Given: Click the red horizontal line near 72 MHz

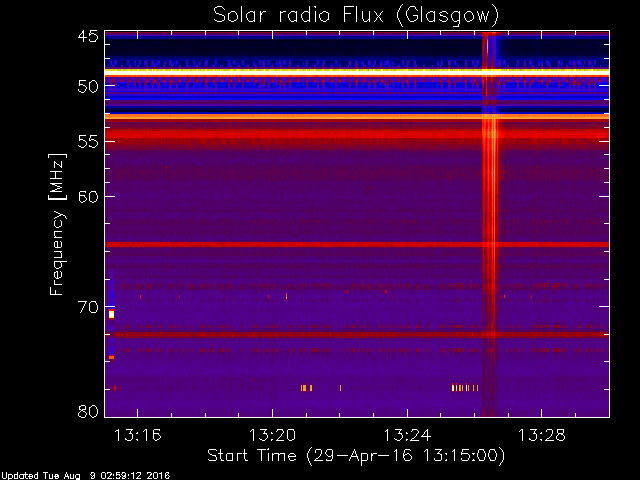Looking at the screenshot, I should click(357, 335).
